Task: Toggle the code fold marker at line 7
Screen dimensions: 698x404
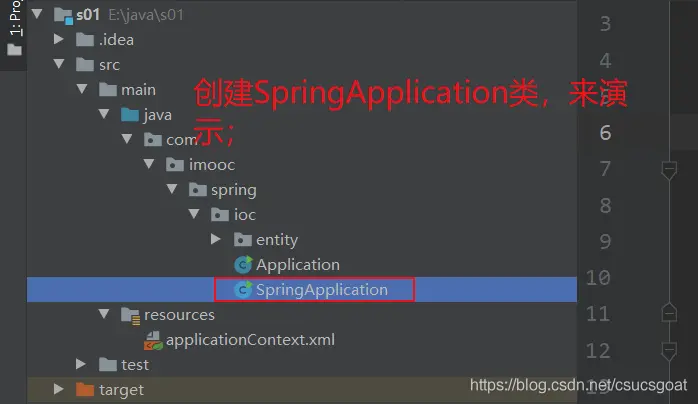Action: [x=669, y=170]
